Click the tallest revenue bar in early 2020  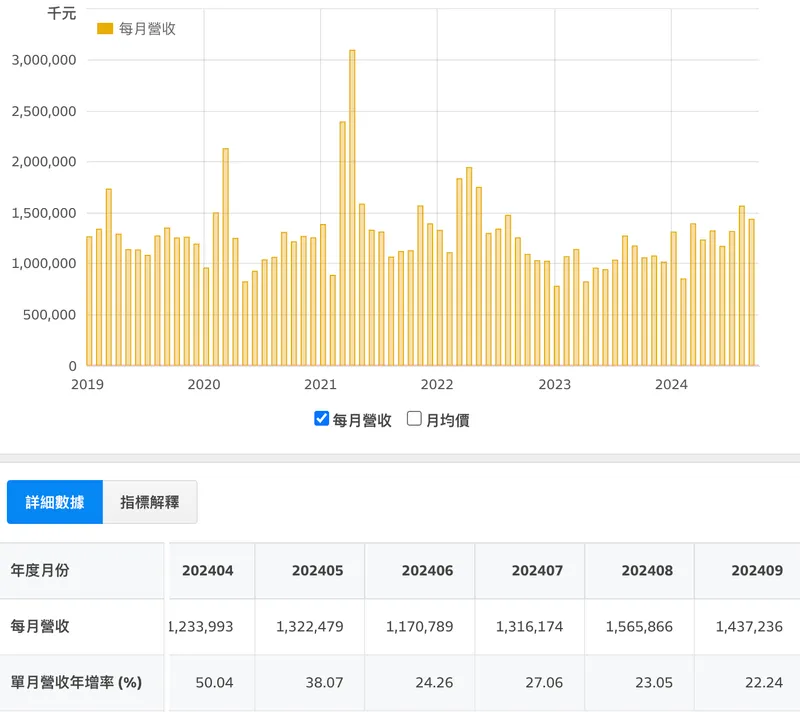tap(226, 257)
